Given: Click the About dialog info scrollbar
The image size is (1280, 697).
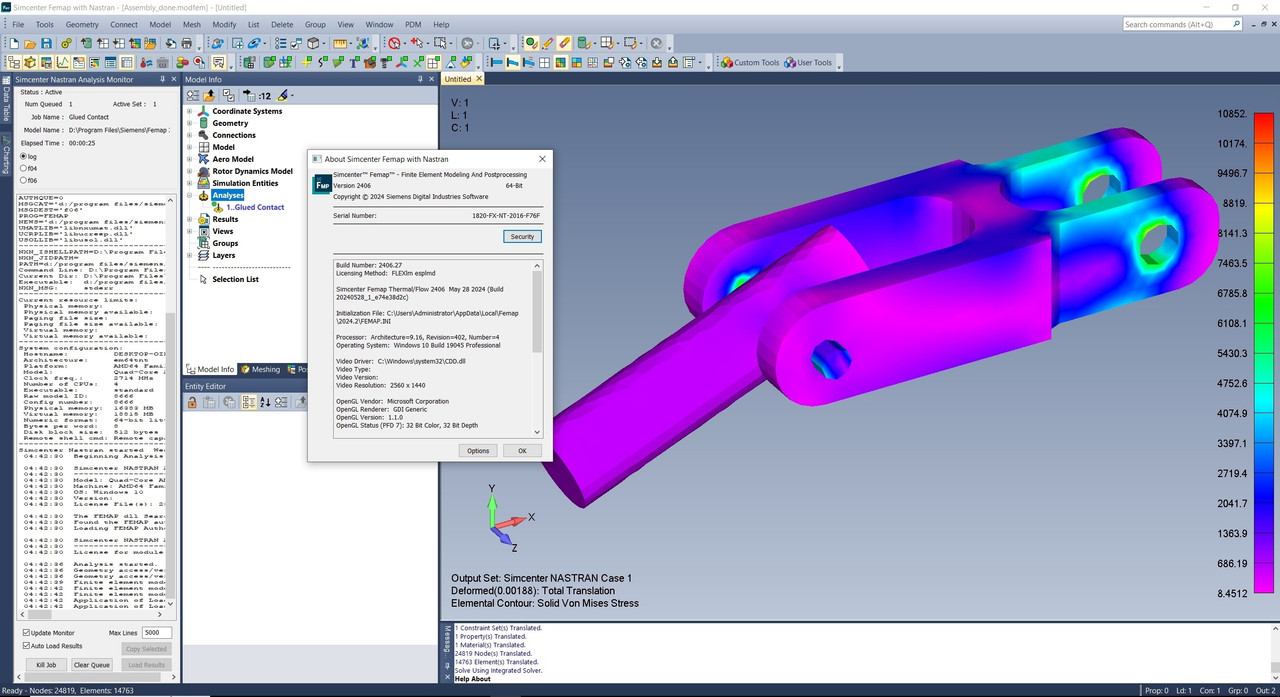Looking at the screenshot, I should [538, 348].
